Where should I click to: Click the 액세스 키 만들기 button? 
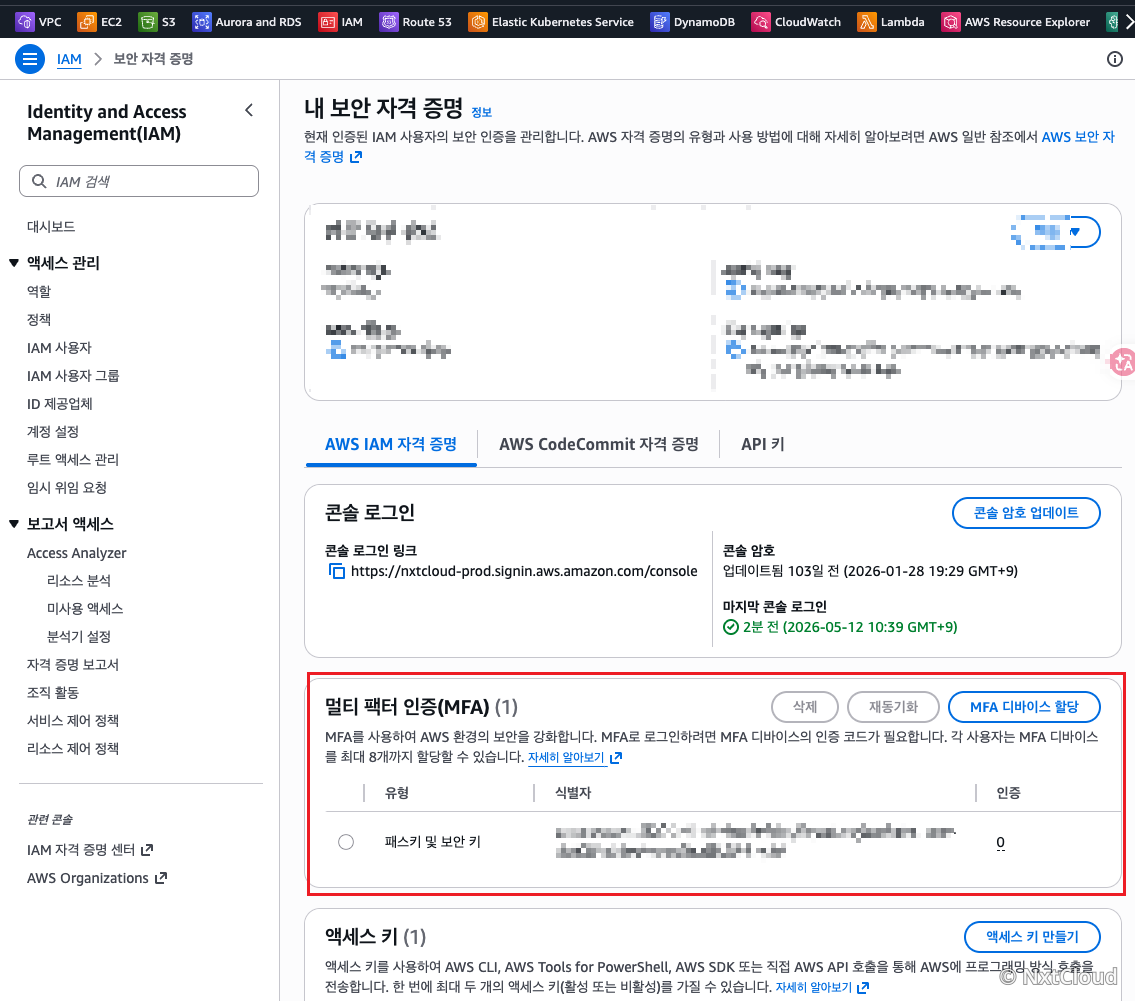pyautogui.click(x=1032, y=937)
